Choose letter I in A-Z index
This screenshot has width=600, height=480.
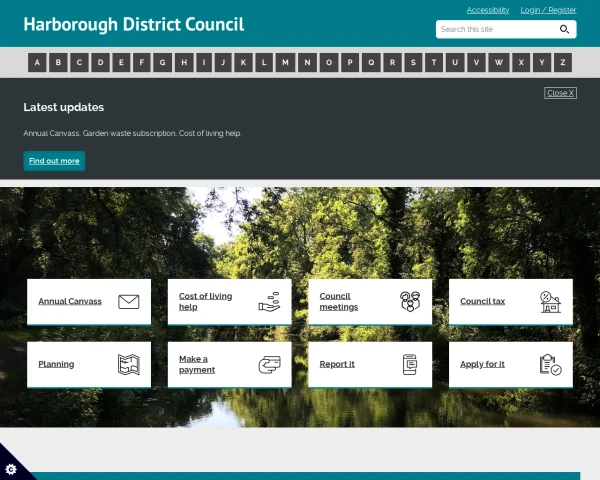204,62
